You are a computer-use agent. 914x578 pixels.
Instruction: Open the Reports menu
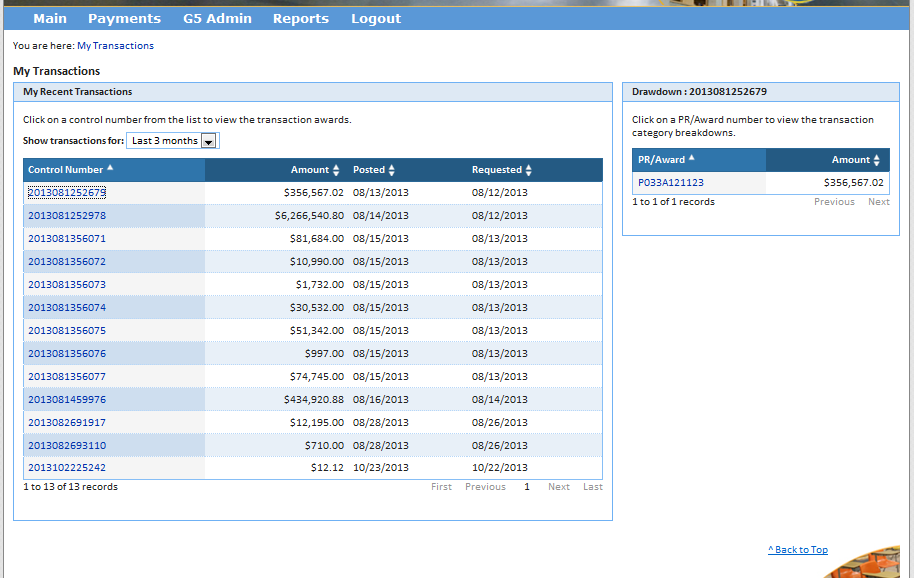[300, 18]
